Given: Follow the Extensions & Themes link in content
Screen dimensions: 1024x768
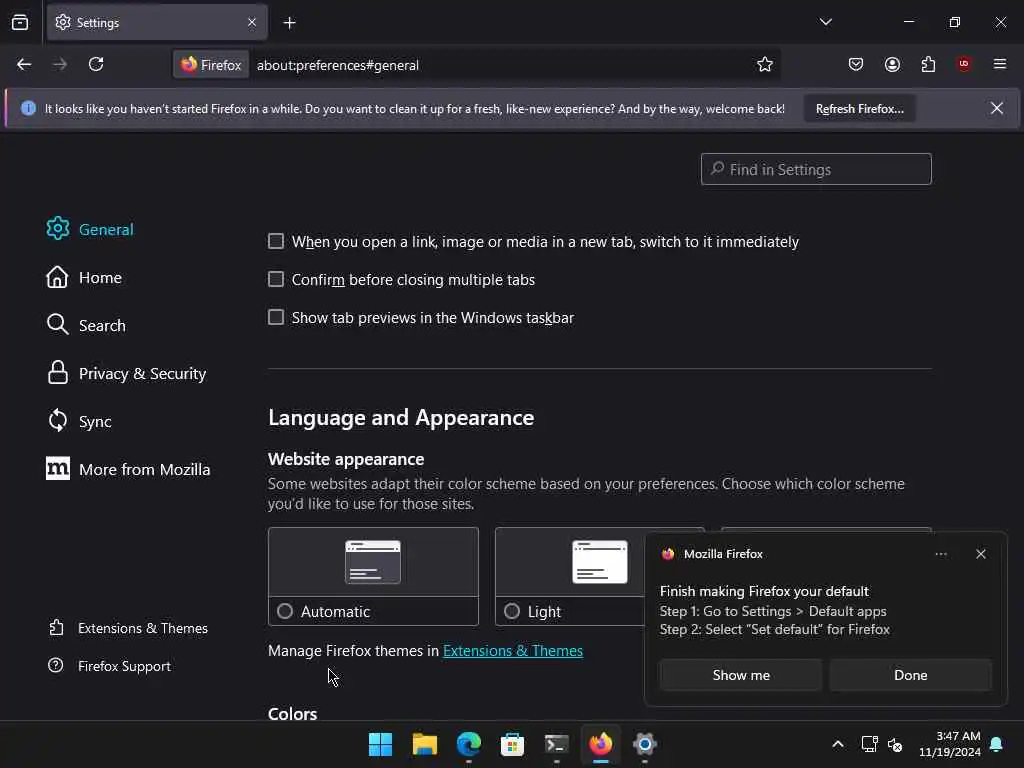Looking at the screenshot, I should pyautogui.click(x=513, y=650).
